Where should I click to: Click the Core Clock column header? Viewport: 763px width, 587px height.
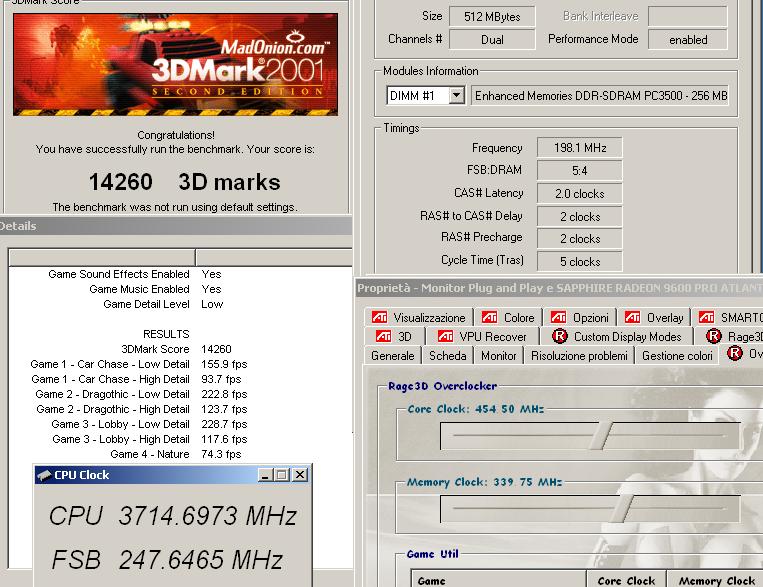tap(626, 580)
